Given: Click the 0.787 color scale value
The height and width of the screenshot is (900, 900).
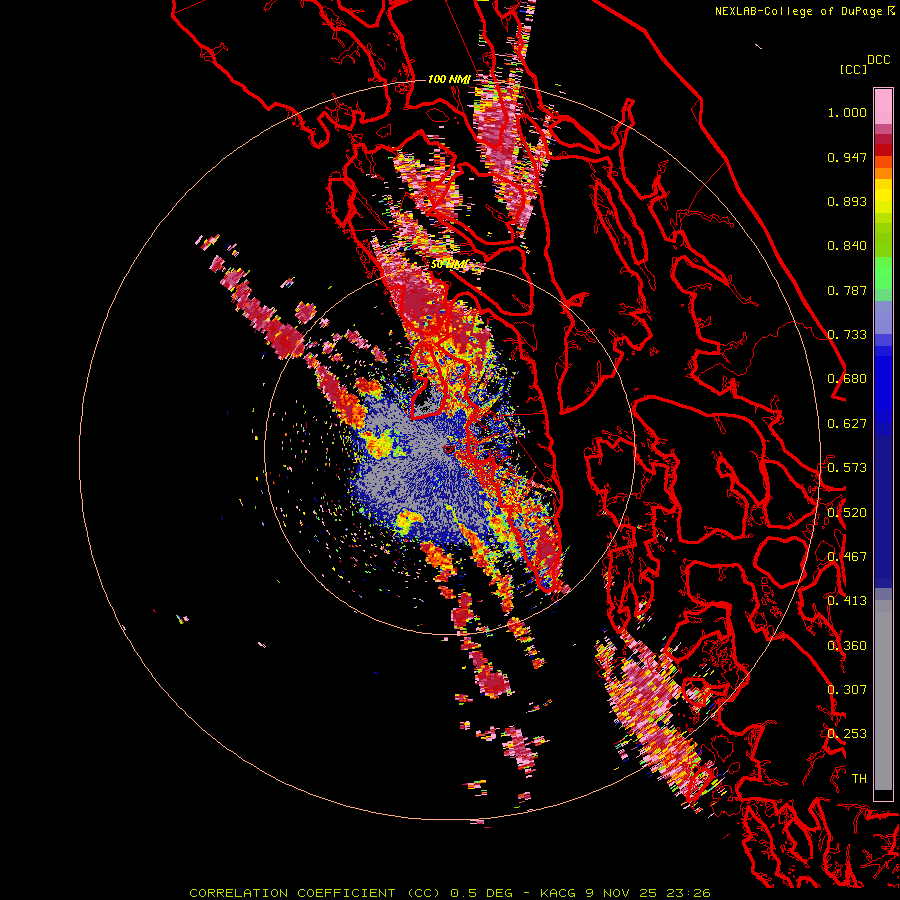Looking at the screenshot, I should 847,290.
